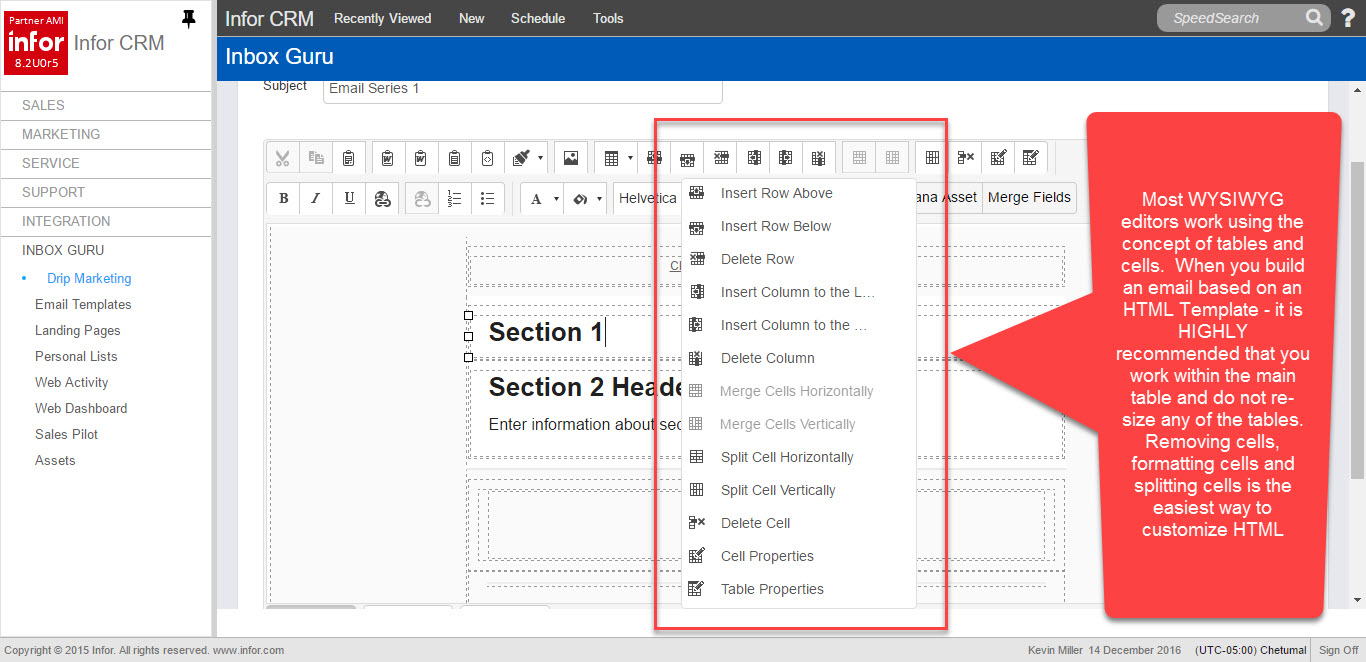Screen dimensions: 1366x662
Task: Click the Copy icon in editor toolbar
Action: point(316,158)
